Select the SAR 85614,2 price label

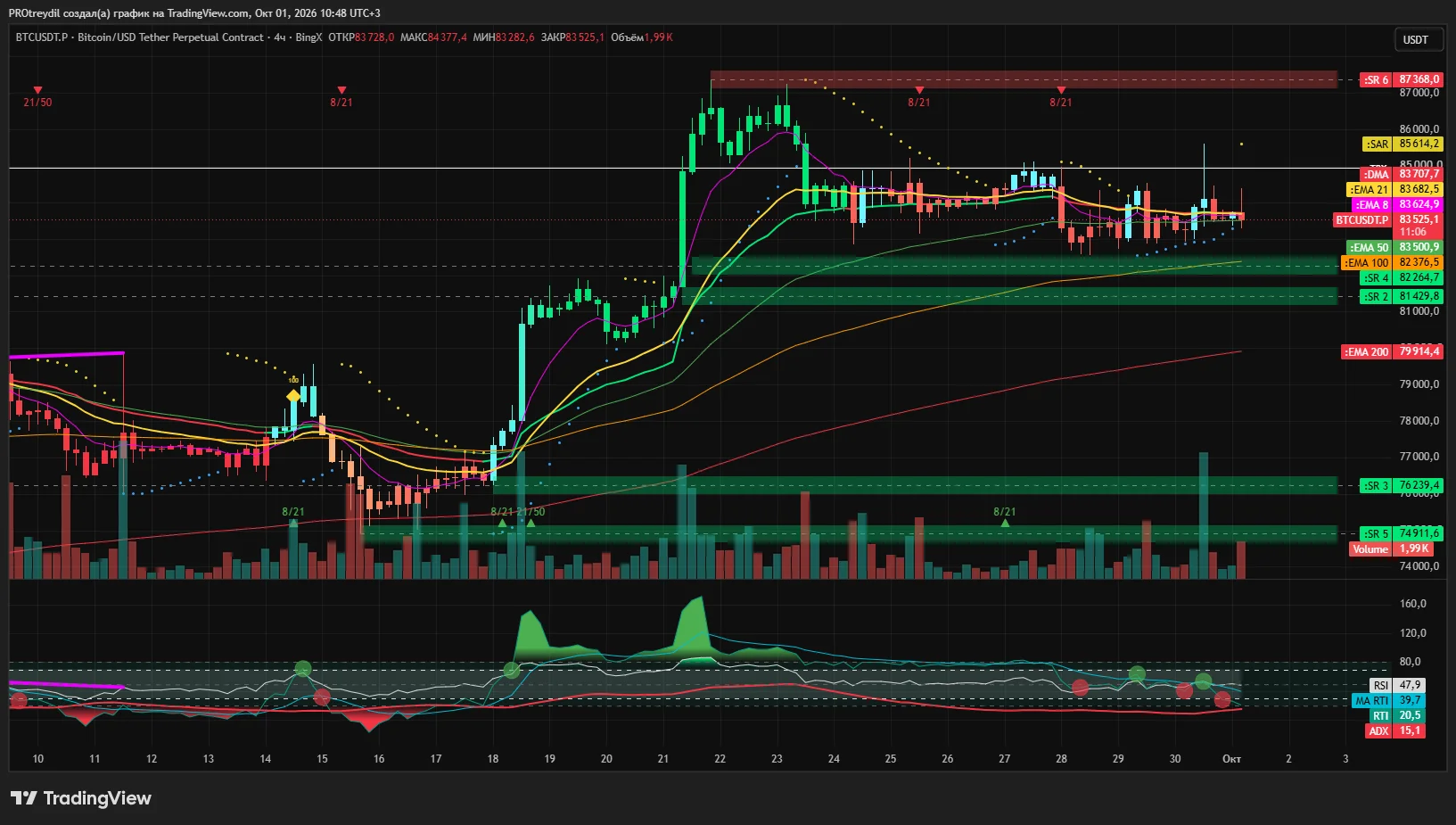[x=1403, y=144]
